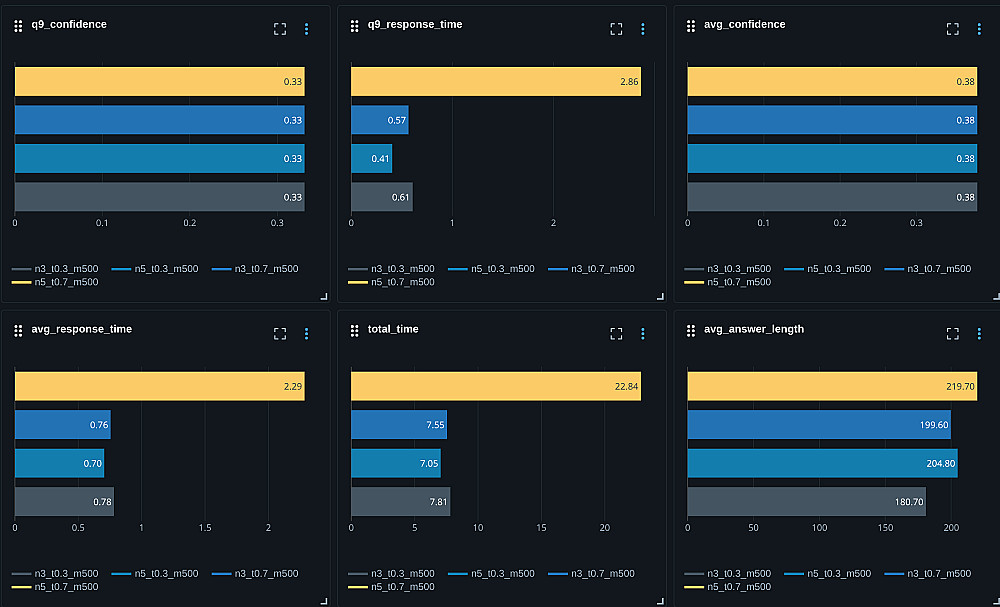Viewport: 1000px width, 607px height.
Task: Select the 22.84 bar in total_time
Action: tap(496, 386)
